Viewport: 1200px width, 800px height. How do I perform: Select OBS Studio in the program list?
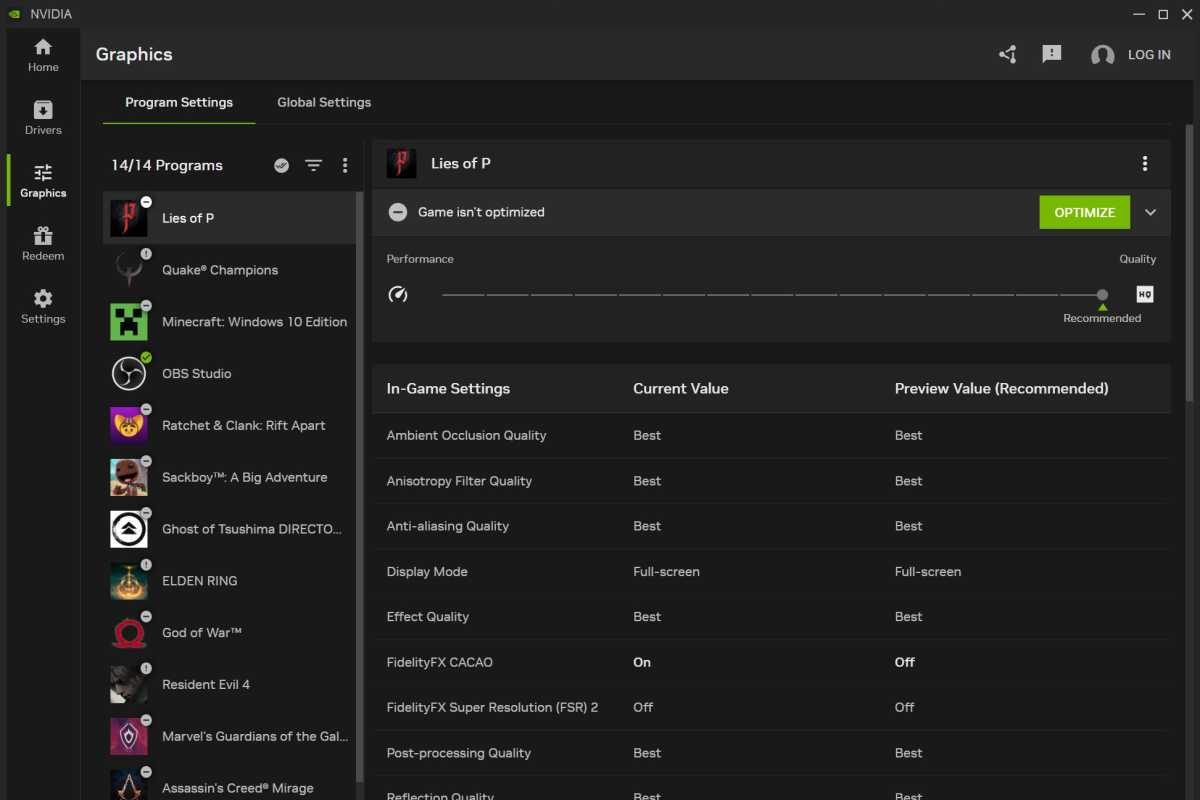point(196,373)
